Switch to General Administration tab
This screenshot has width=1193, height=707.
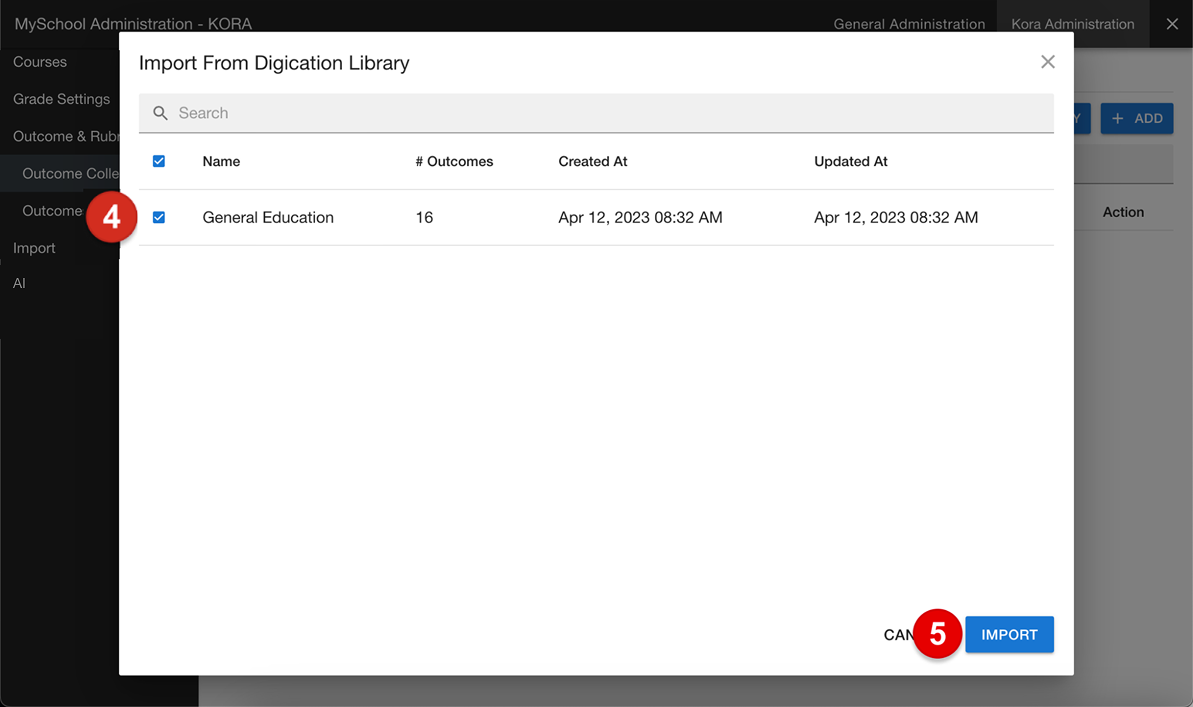click(x=908, y=24)
